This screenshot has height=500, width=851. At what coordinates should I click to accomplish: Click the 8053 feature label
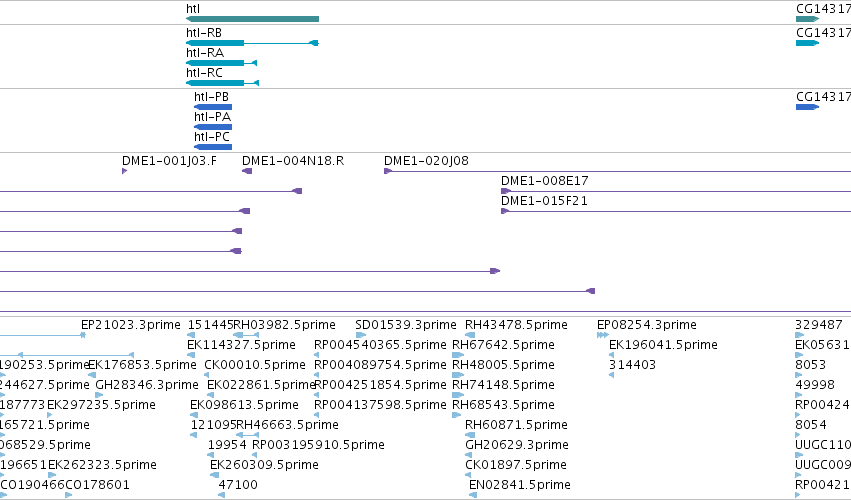click(811, 365)
